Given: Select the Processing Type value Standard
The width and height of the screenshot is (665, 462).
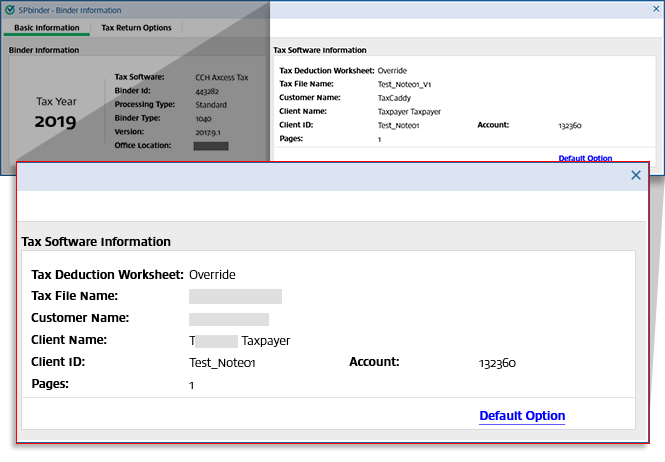Looking at the screenshot, I should pyautogui.click(x=211, y=105).
